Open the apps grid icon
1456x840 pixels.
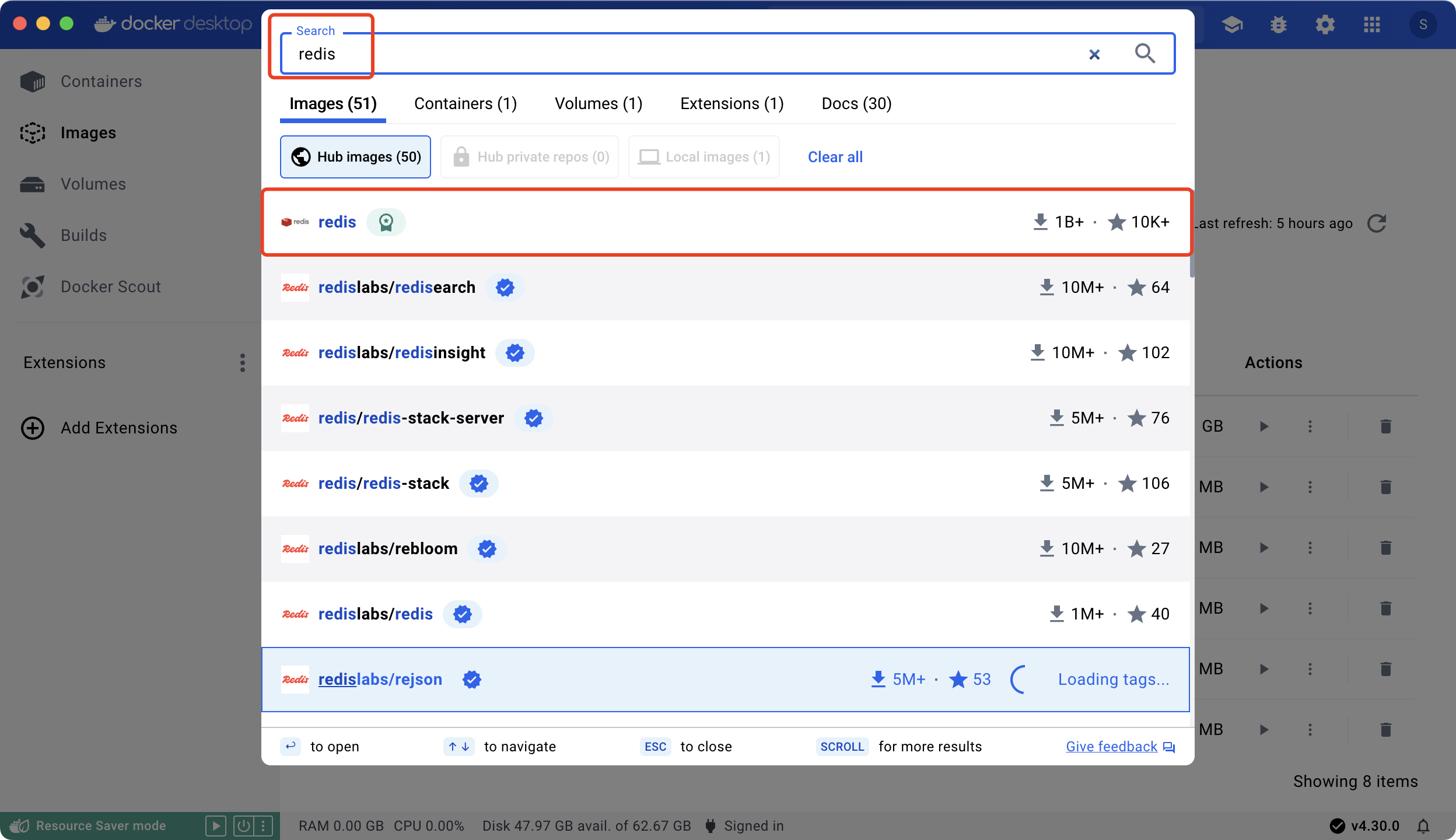click(x=1372, y=24)
